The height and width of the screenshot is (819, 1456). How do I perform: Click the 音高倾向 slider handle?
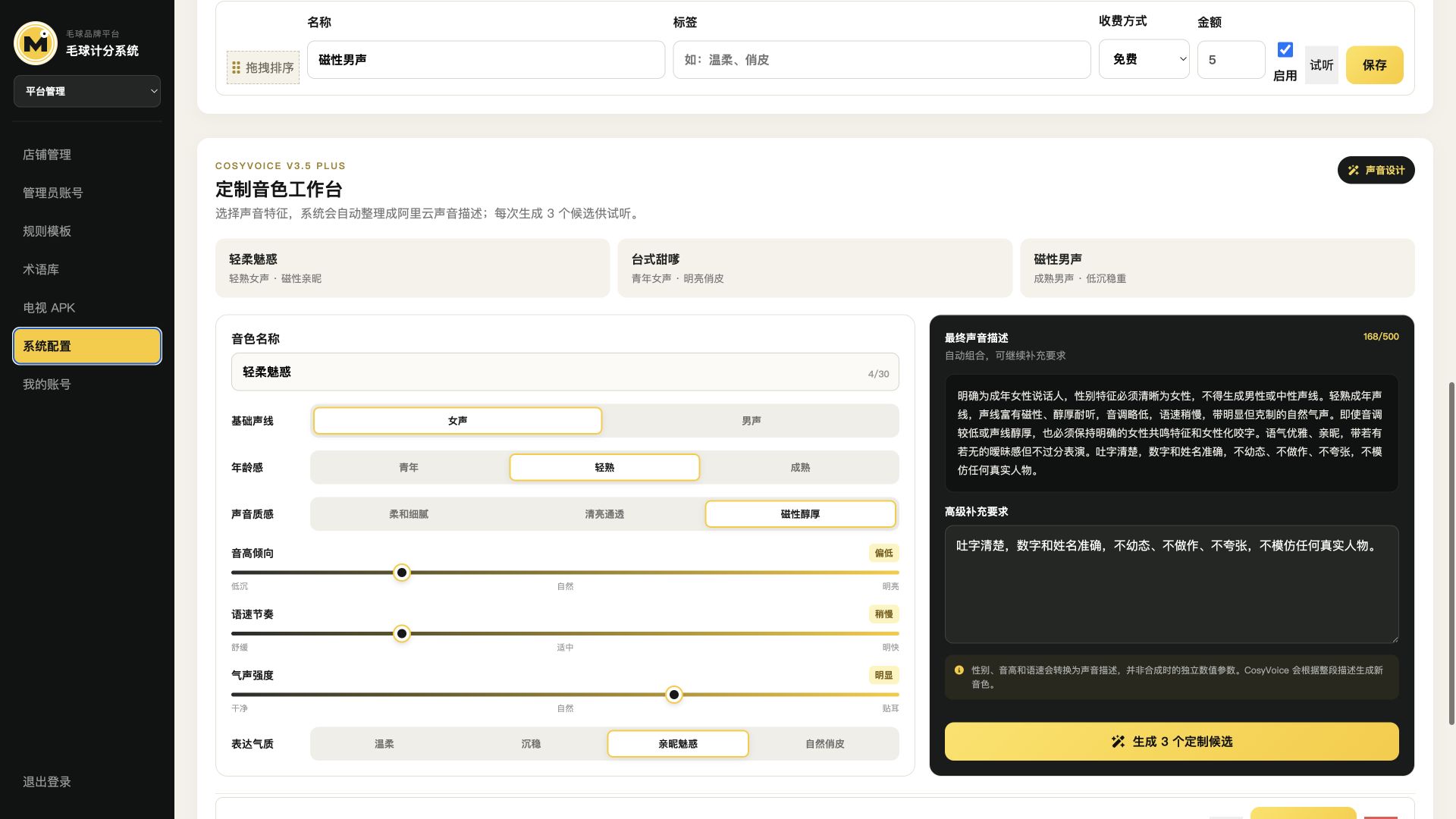(402, 573)
